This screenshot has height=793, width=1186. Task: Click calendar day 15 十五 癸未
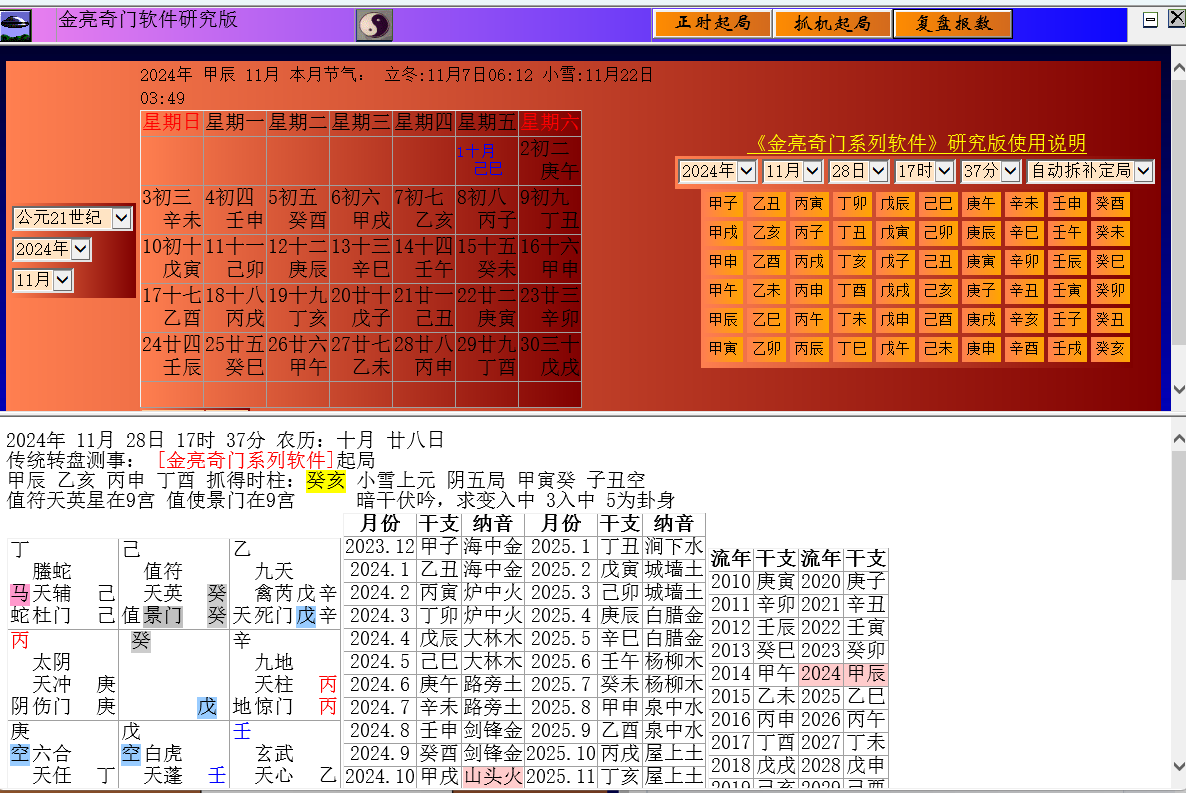click(486, 258)
